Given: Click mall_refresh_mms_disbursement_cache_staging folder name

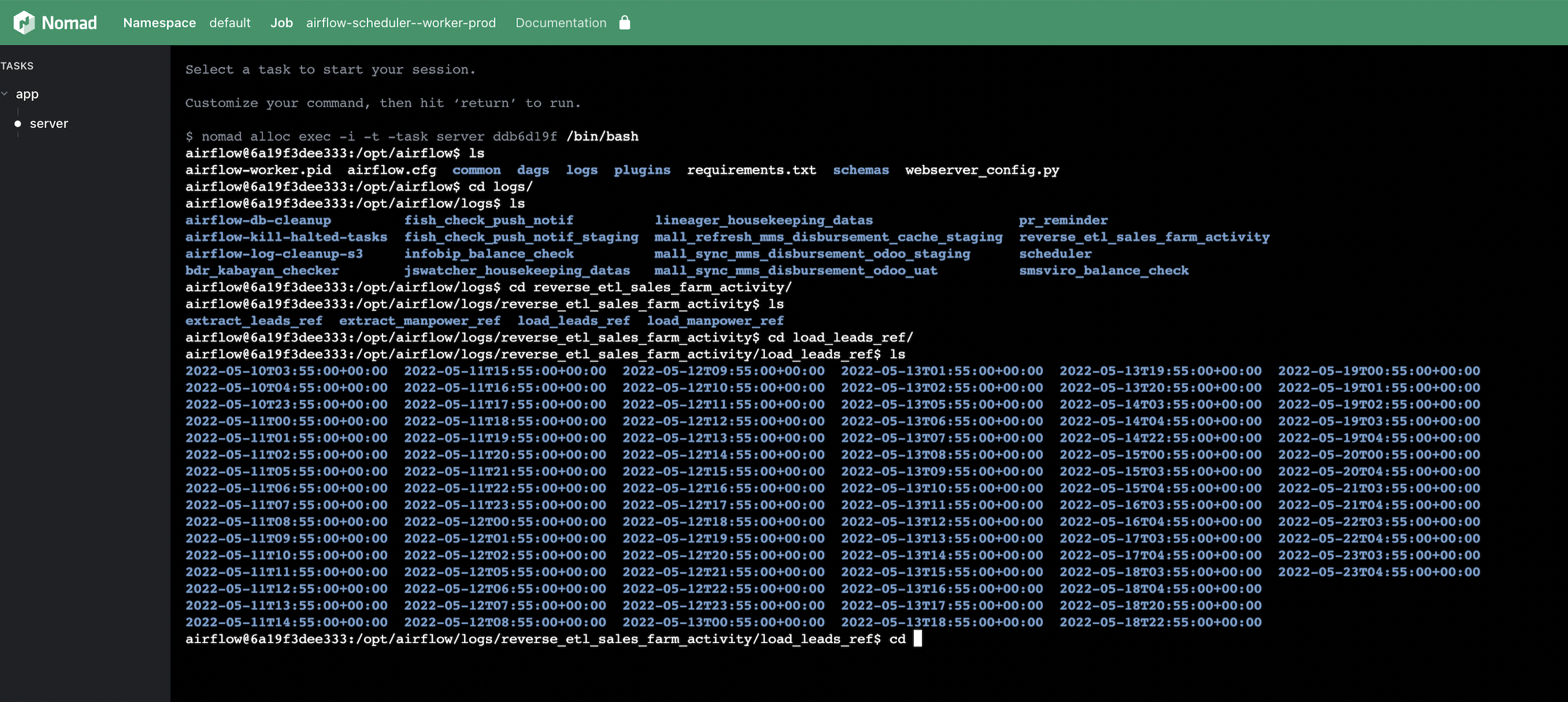Looking at the screenshot, I should coord(829,237).
